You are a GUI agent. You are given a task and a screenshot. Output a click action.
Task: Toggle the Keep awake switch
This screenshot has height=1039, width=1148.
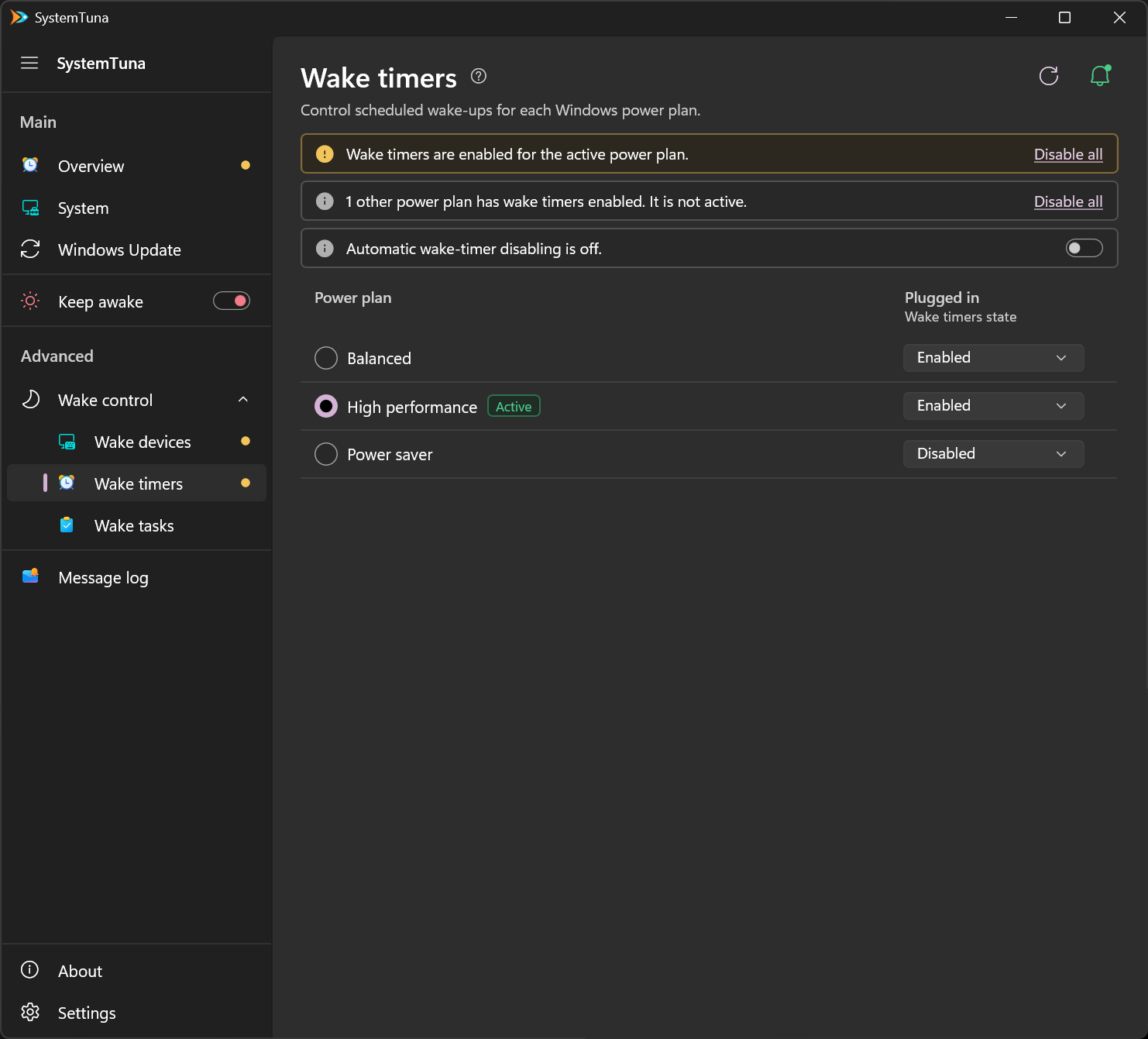232,301
